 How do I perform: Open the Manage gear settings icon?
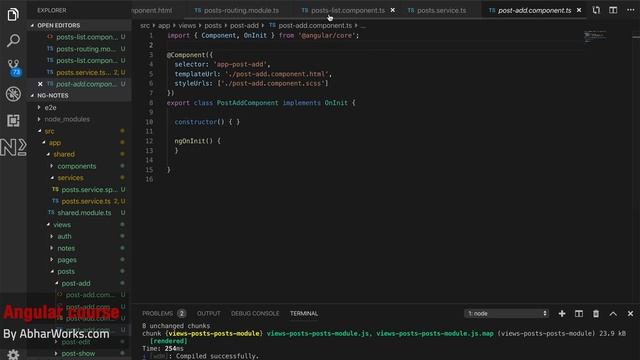(x=13, y=354)
